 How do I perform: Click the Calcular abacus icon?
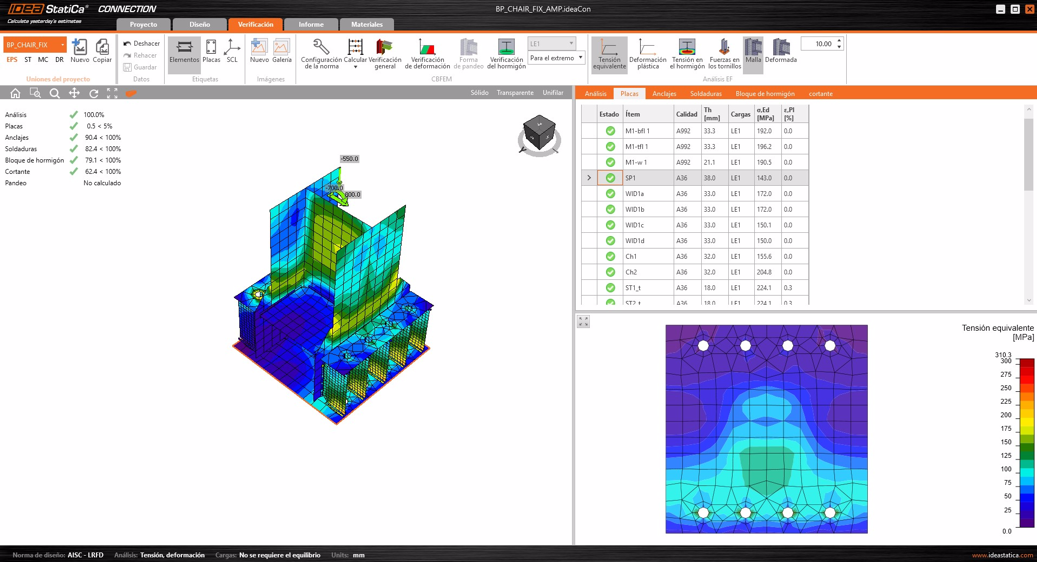coord(355,48)
